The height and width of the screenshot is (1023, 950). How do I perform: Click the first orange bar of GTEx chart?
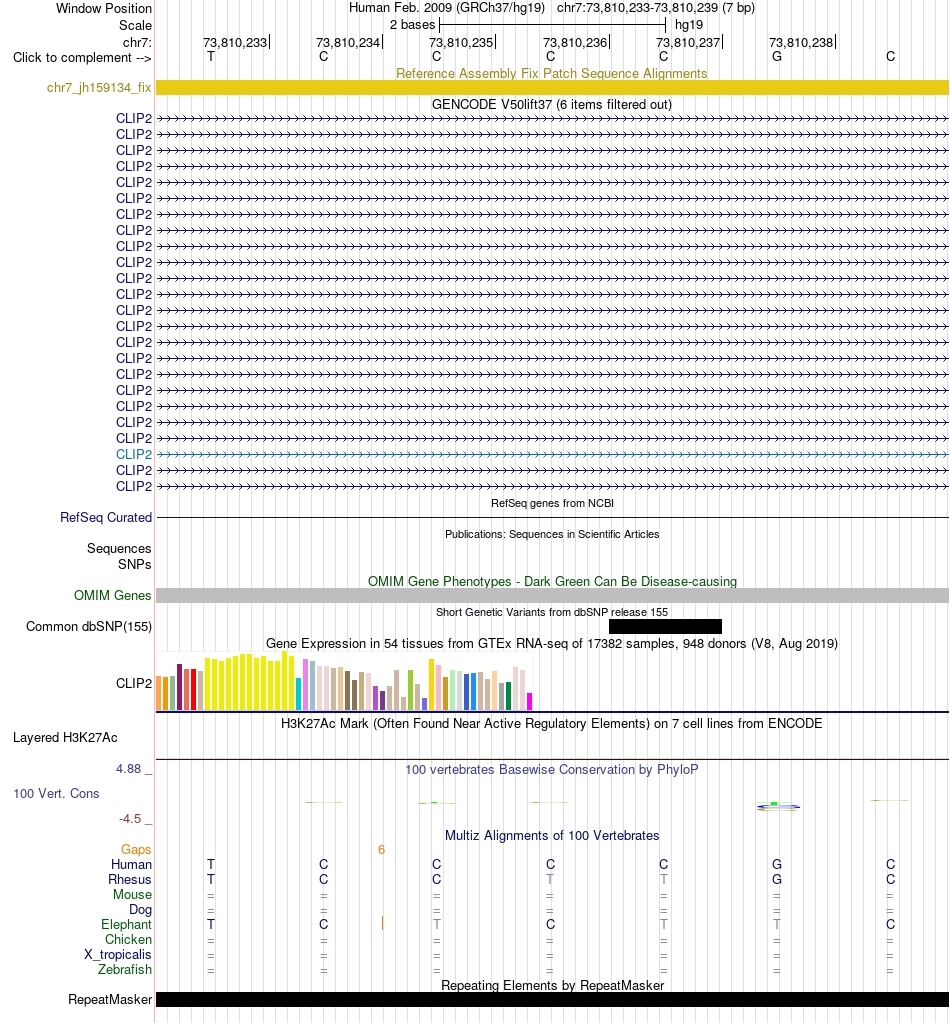(x=159, y=693)
